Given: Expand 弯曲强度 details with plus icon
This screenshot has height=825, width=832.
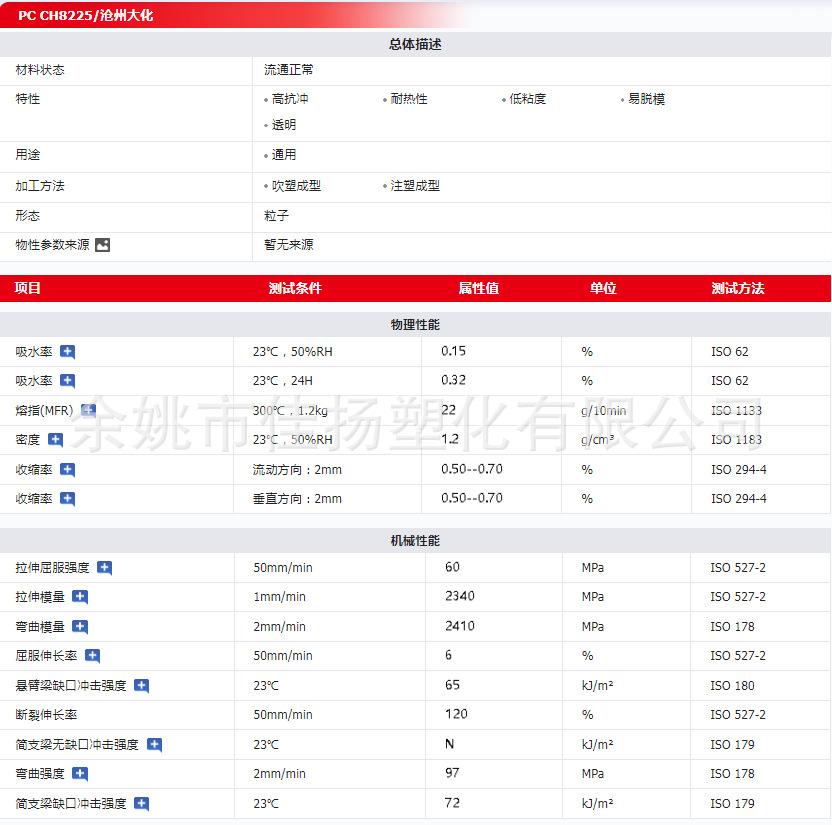Looking at the screenshot, I should click(x=80, y=774).
